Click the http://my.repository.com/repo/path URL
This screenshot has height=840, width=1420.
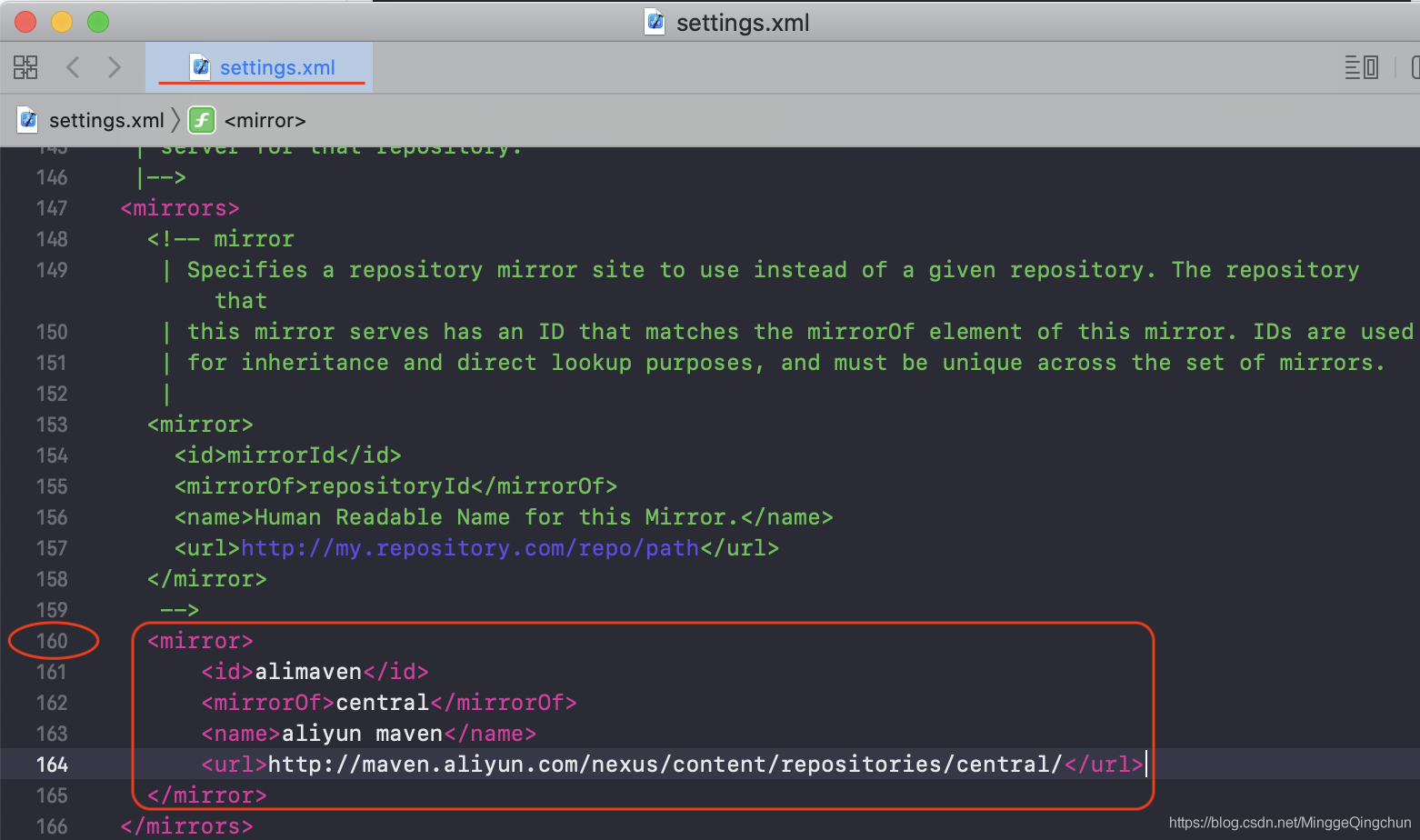[x=470, y=548]
